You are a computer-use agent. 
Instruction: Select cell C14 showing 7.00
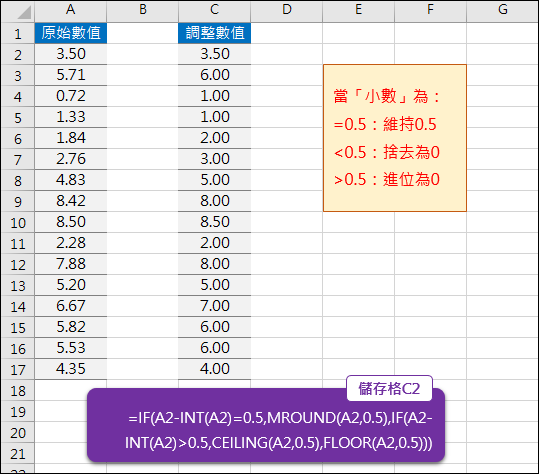pyautogui.click(x=214, y=306)
